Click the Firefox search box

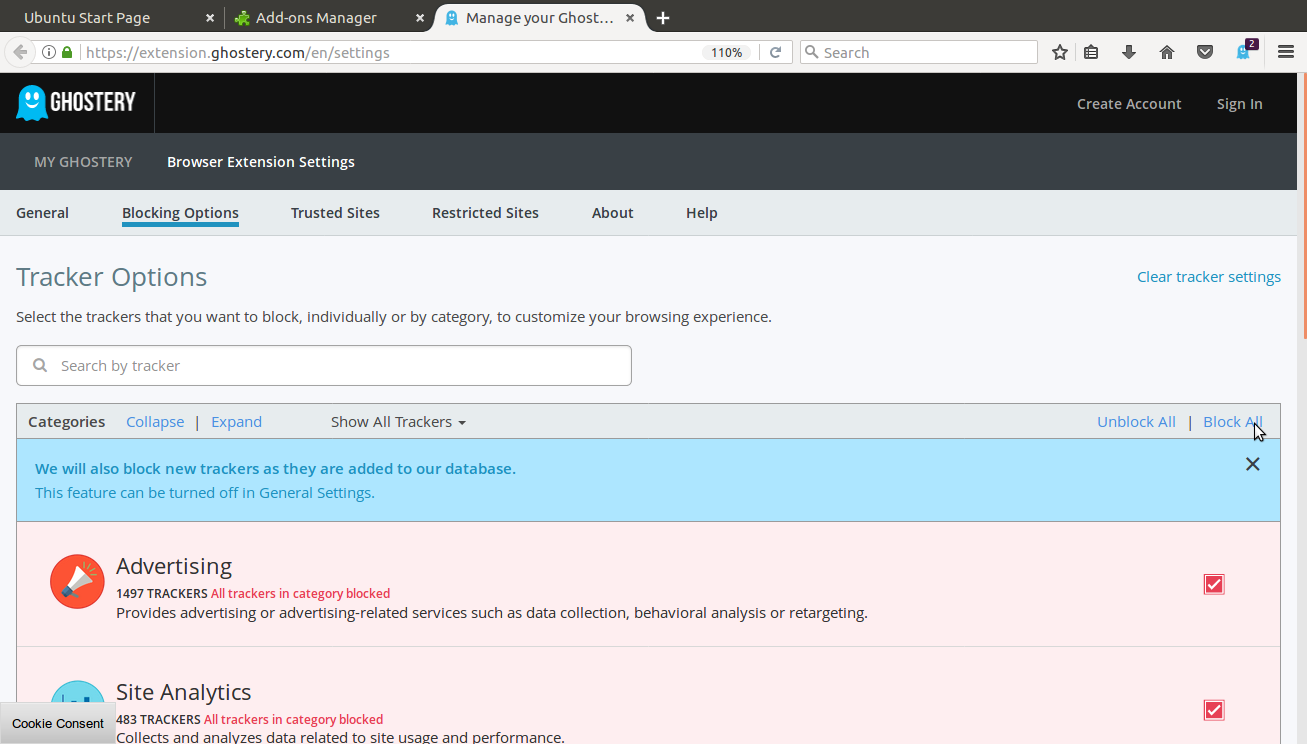point(919,52)
